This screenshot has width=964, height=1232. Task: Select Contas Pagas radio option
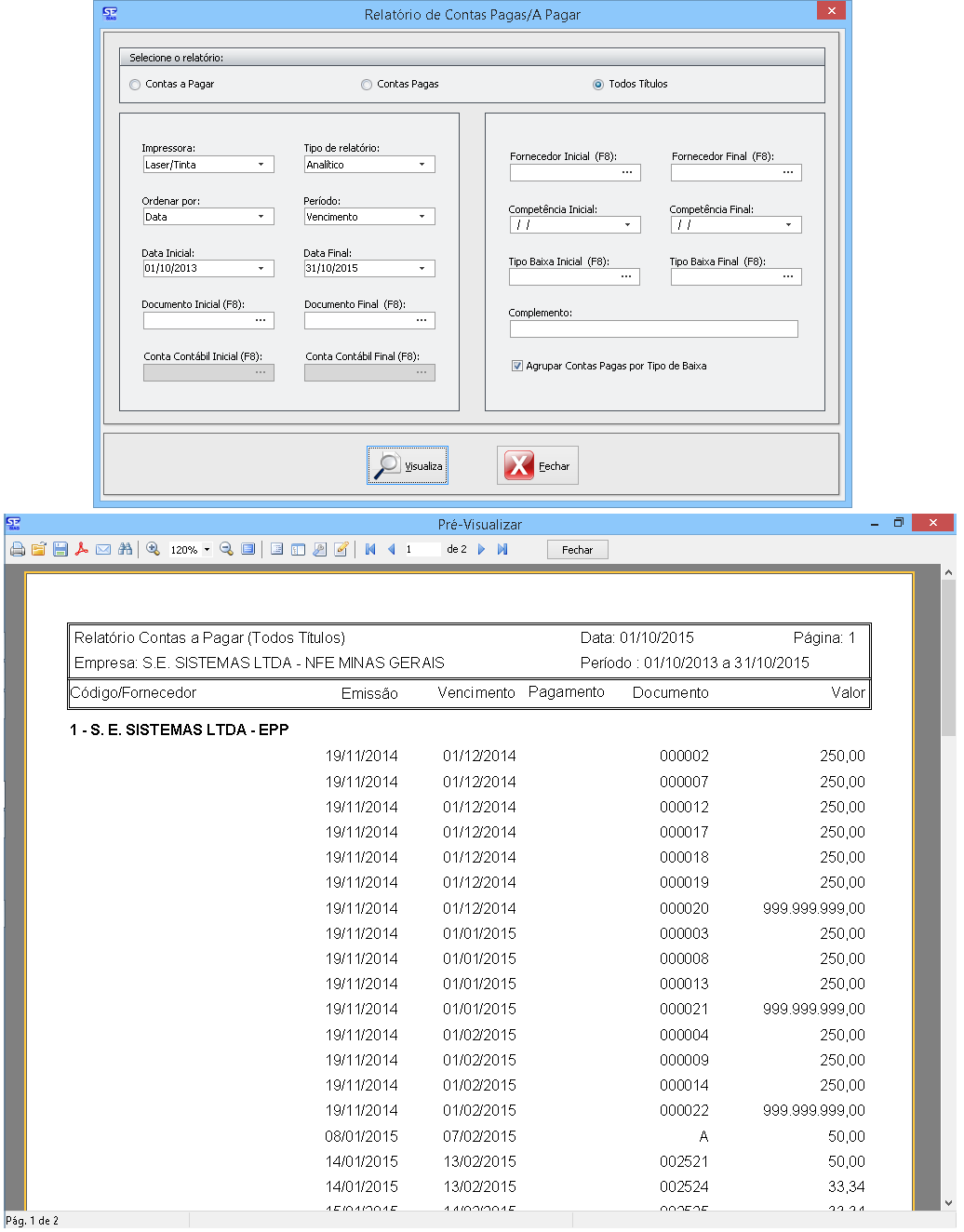click(367, 85)
